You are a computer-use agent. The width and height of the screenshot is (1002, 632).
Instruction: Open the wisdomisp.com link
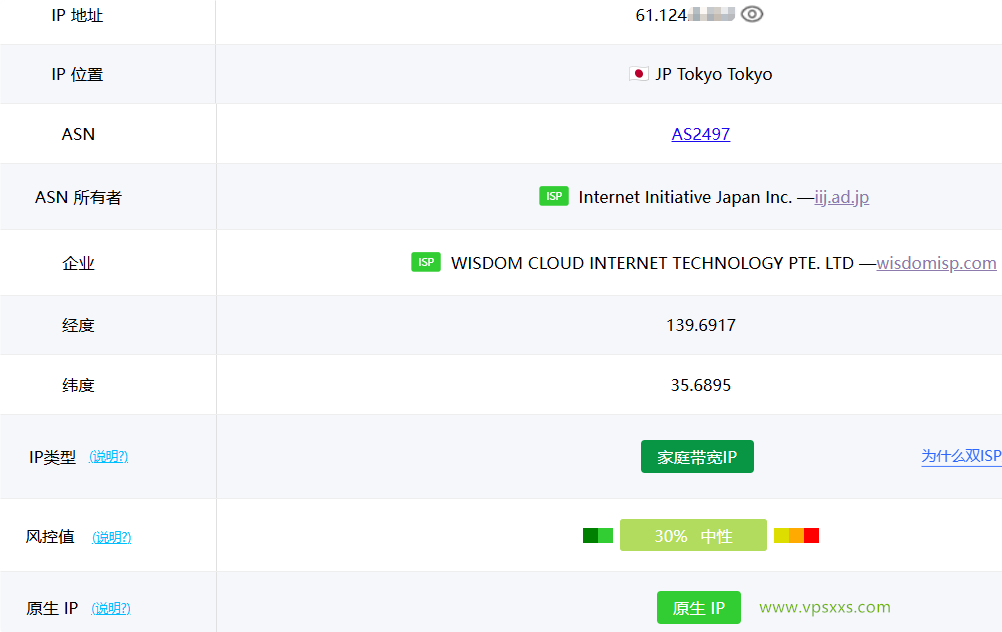(x=936, y=263)
